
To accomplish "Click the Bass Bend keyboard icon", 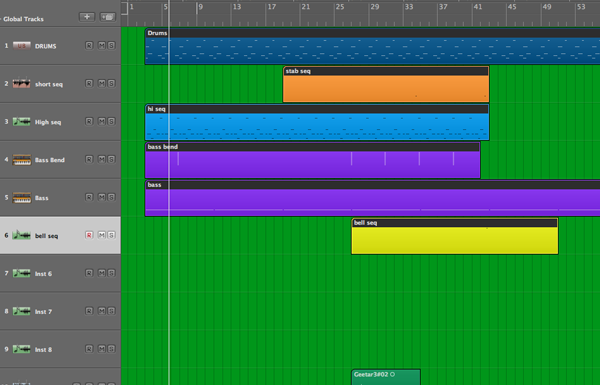I will (22, 160).
